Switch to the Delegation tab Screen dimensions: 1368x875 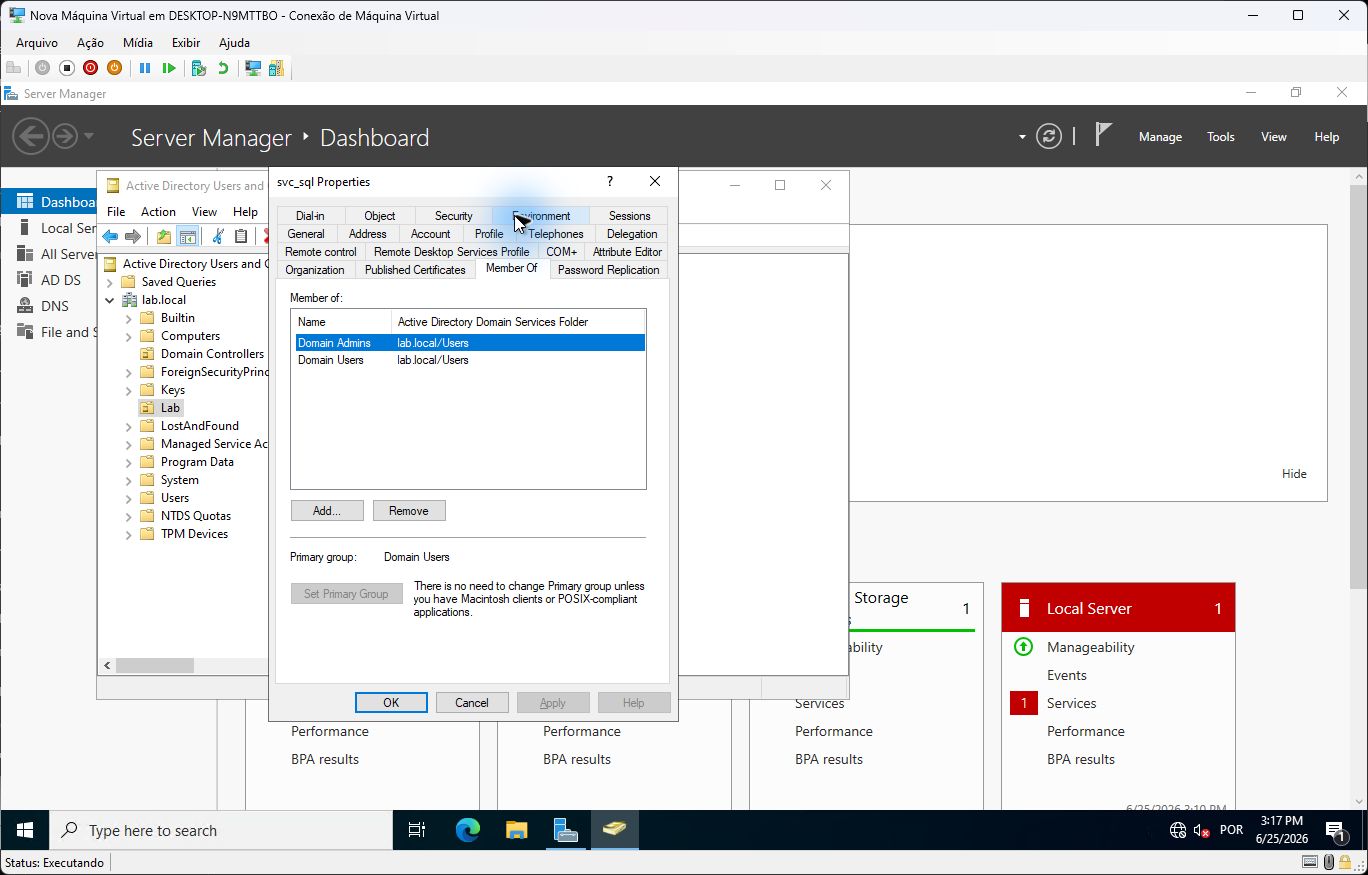[632, 234]
